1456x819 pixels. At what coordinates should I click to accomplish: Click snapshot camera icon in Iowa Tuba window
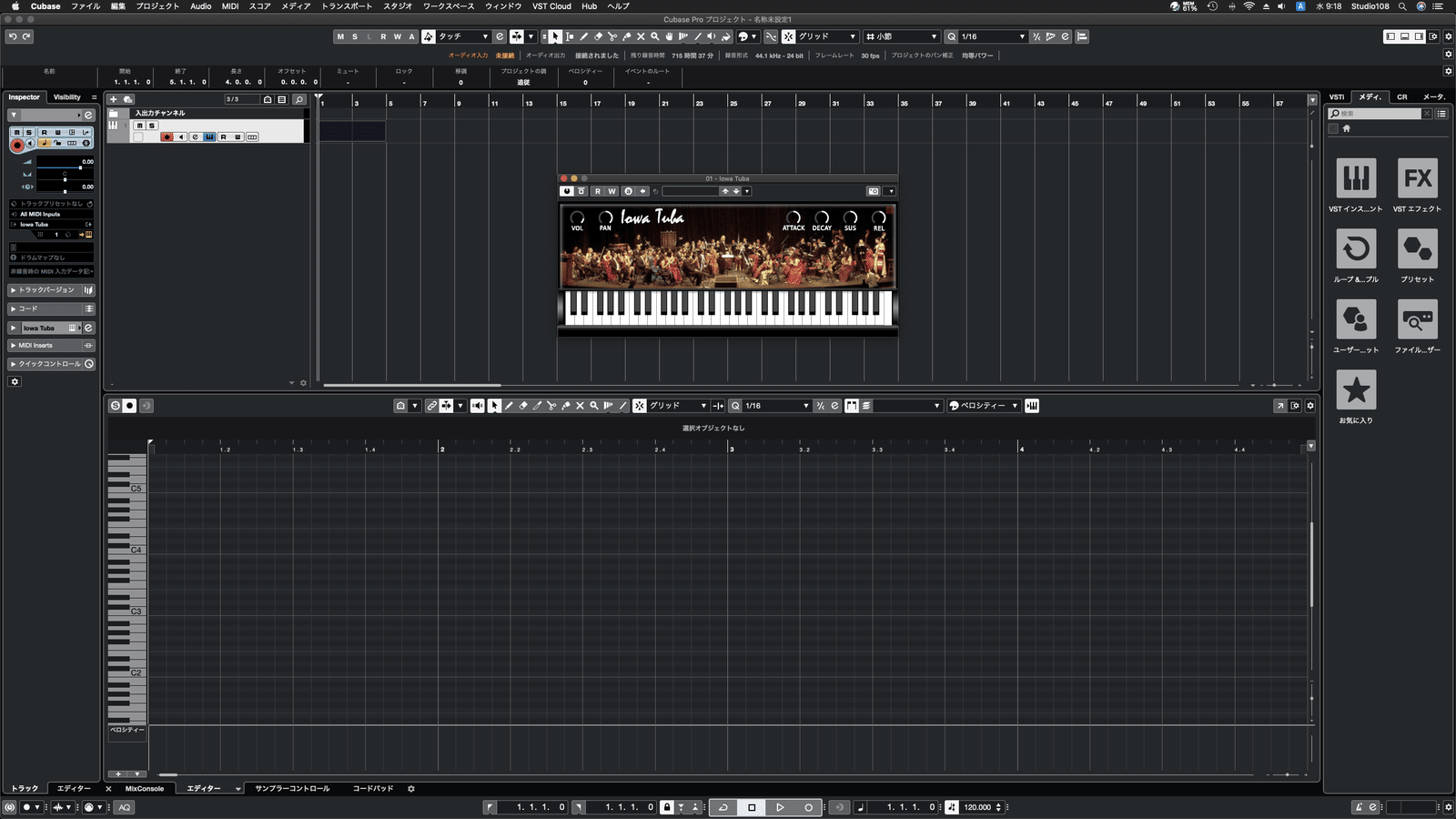point(874,191)
